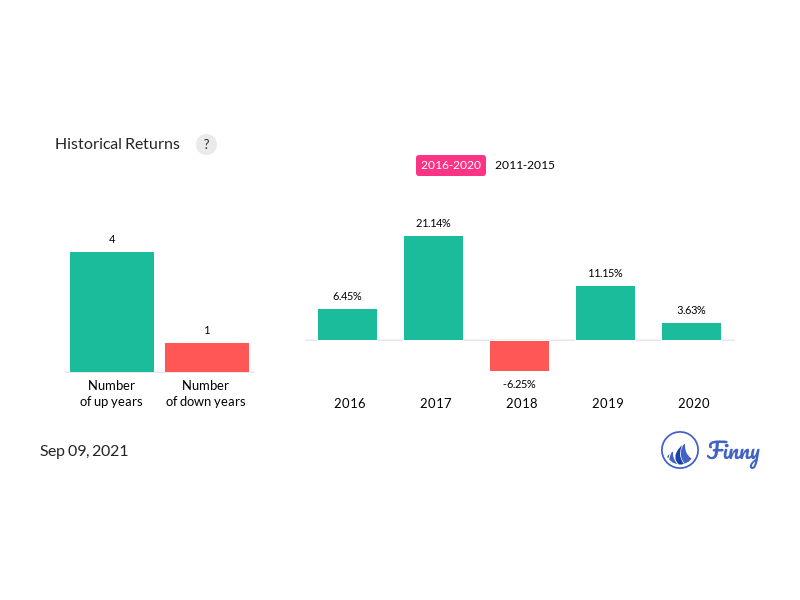
Task: Click the 2019 return bar
Action: [x=605, y=313]
